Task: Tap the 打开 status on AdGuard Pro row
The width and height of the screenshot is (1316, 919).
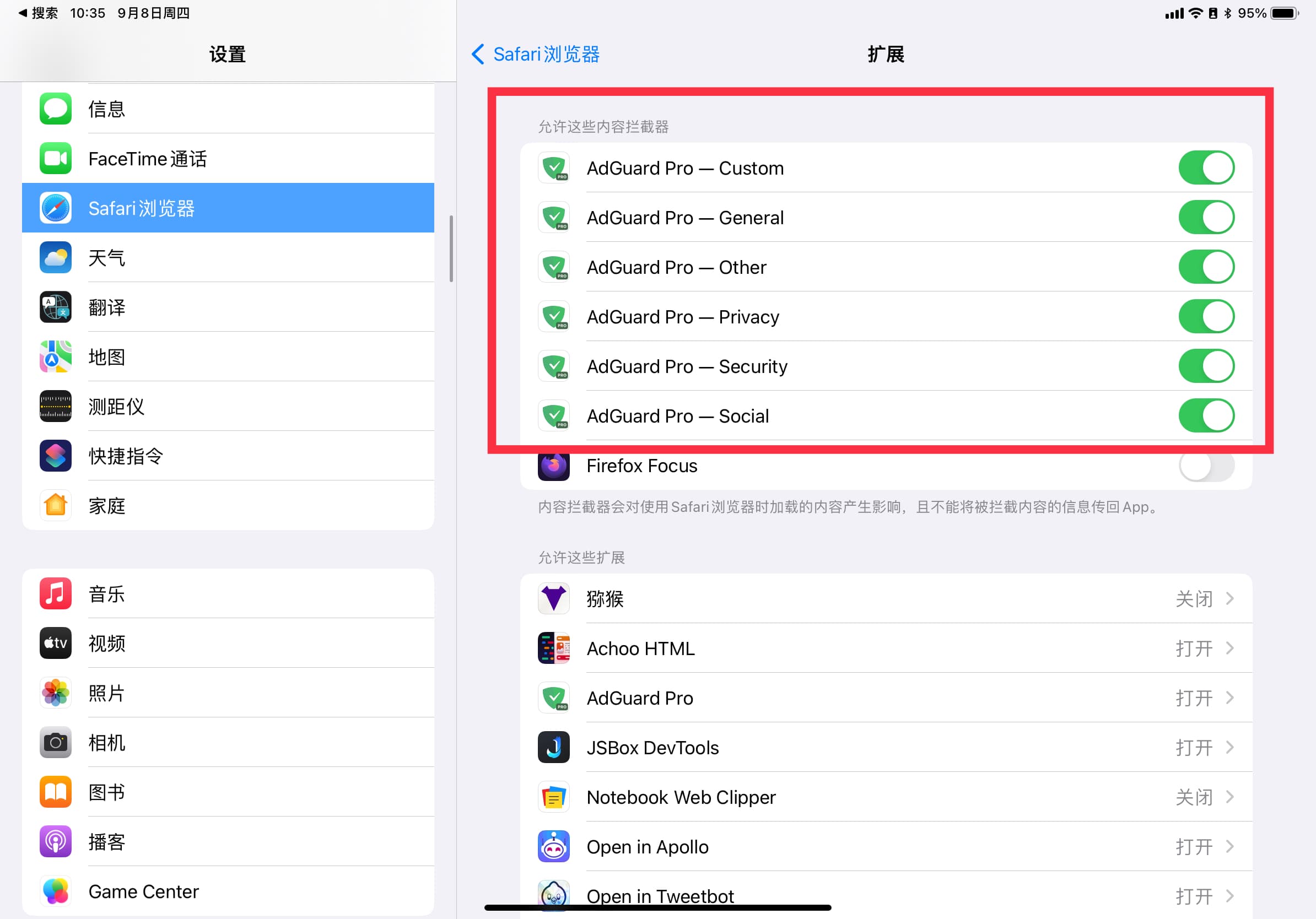Action: click(1194, 698)
